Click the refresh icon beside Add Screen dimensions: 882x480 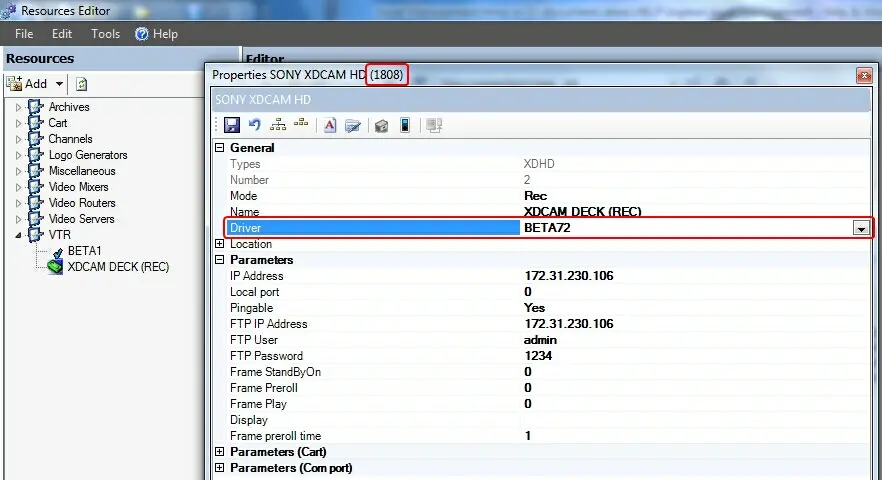(x=82, y=84)
